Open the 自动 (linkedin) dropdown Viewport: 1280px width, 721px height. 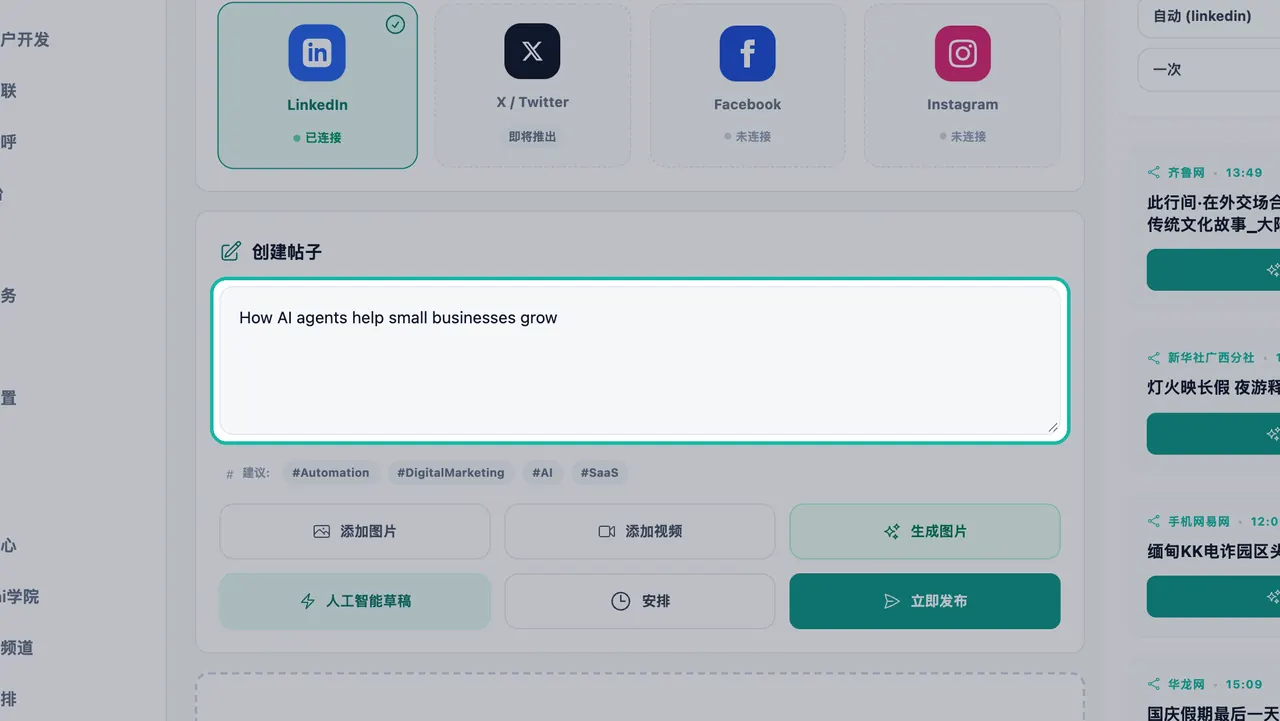1209,17
